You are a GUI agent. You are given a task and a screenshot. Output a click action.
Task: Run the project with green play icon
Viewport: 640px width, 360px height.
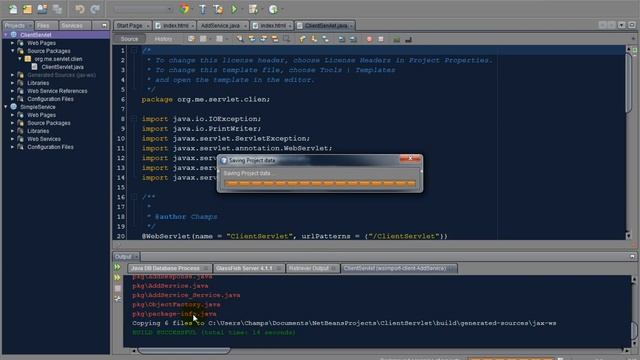[234, 9]
